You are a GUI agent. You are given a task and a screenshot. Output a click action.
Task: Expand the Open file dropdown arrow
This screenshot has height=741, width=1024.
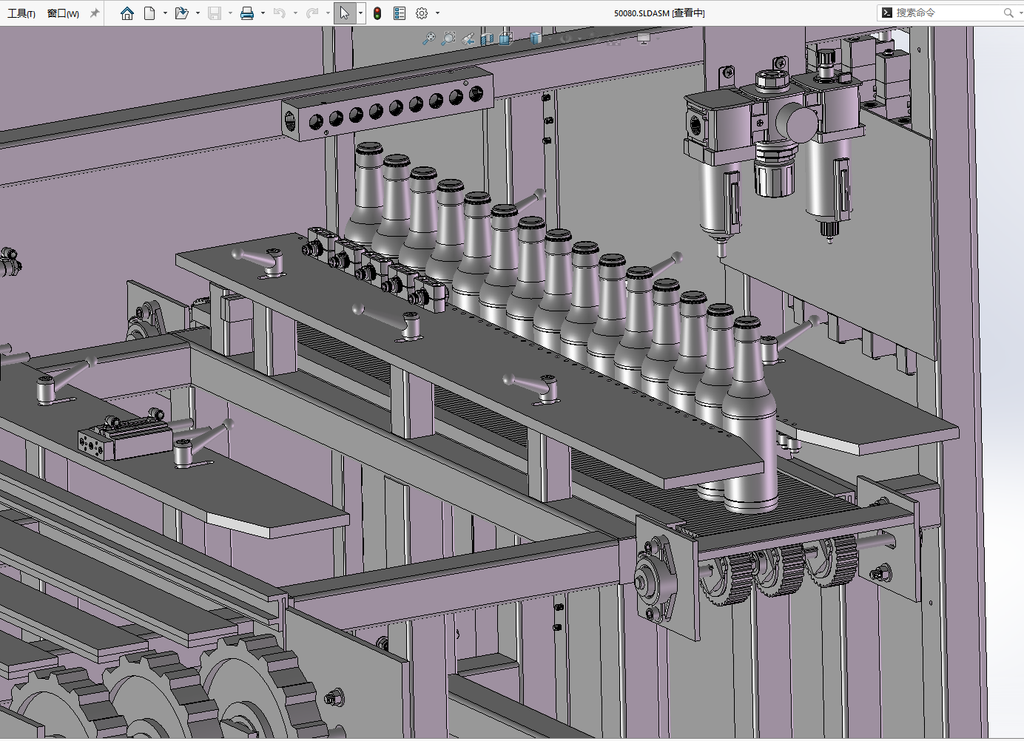(x=197, y=12)
